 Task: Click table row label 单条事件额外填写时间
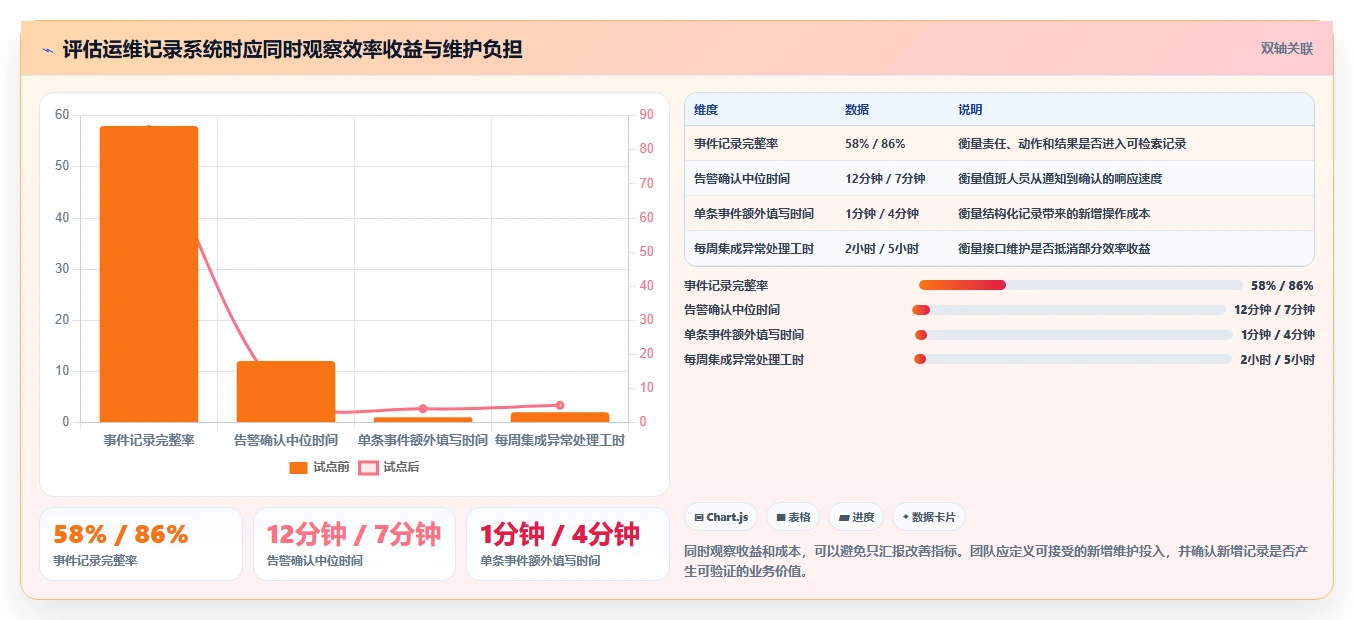point(754,214)
